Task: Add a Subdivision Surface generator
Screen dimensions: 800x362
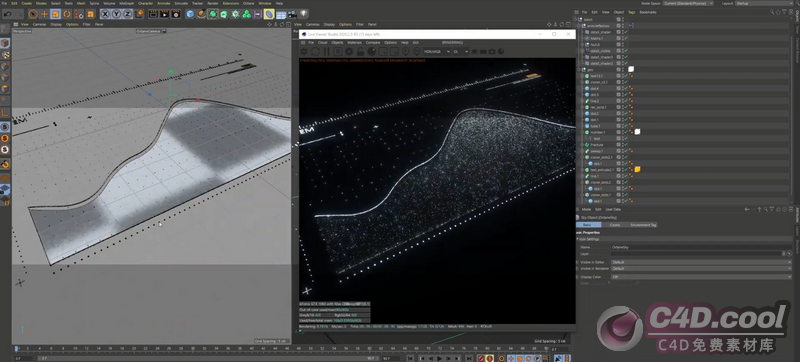Action: coord(213,14)
